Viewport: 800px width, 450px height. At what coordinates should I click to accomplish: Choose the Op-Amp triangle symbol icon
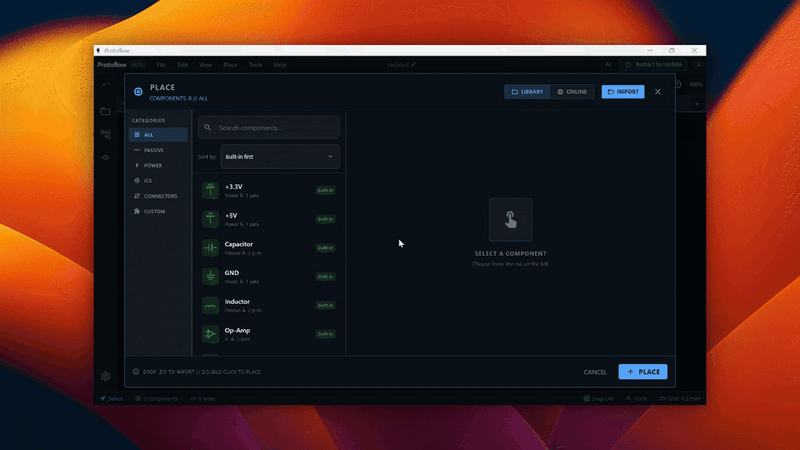tap(210, 334)
